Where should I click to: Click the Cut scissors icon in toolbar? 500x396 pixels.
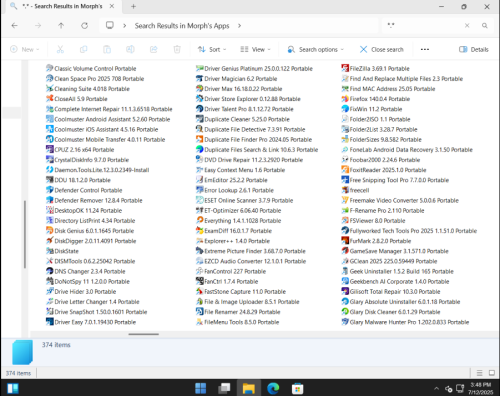[x=60, y=49]
